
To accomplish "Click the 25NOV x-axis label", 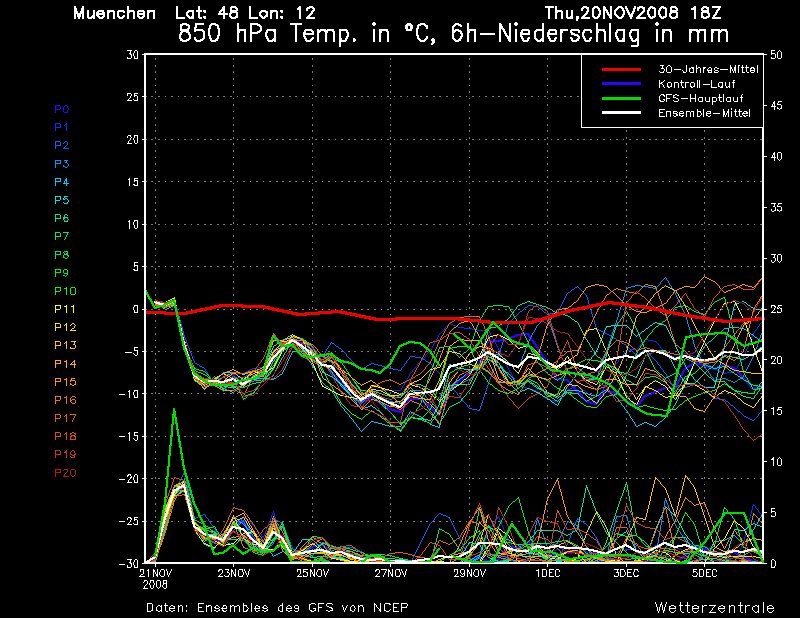I will coord(312,574).
